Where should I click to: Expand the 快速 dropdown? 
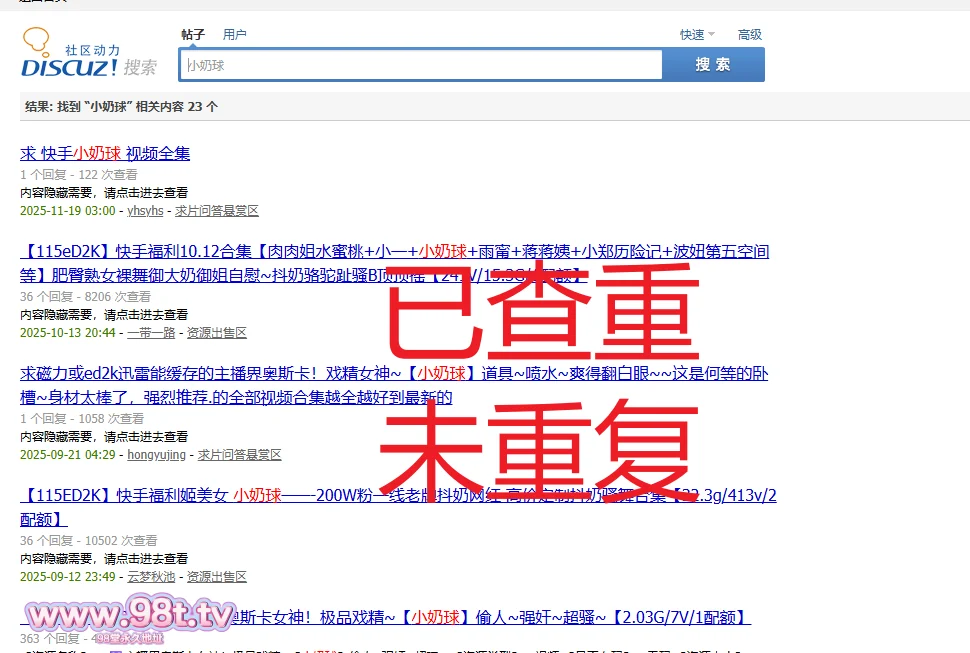click(696, 34)
